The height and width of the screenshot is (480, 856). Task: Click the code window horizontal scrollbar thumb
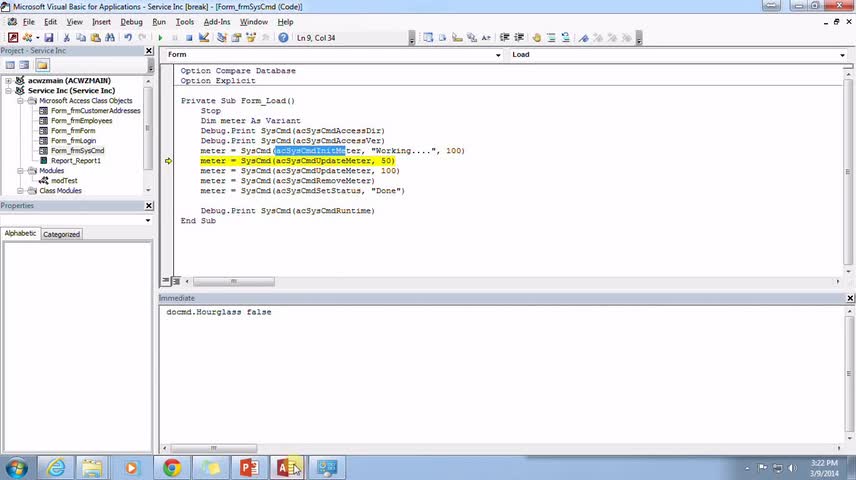[234, 281]
